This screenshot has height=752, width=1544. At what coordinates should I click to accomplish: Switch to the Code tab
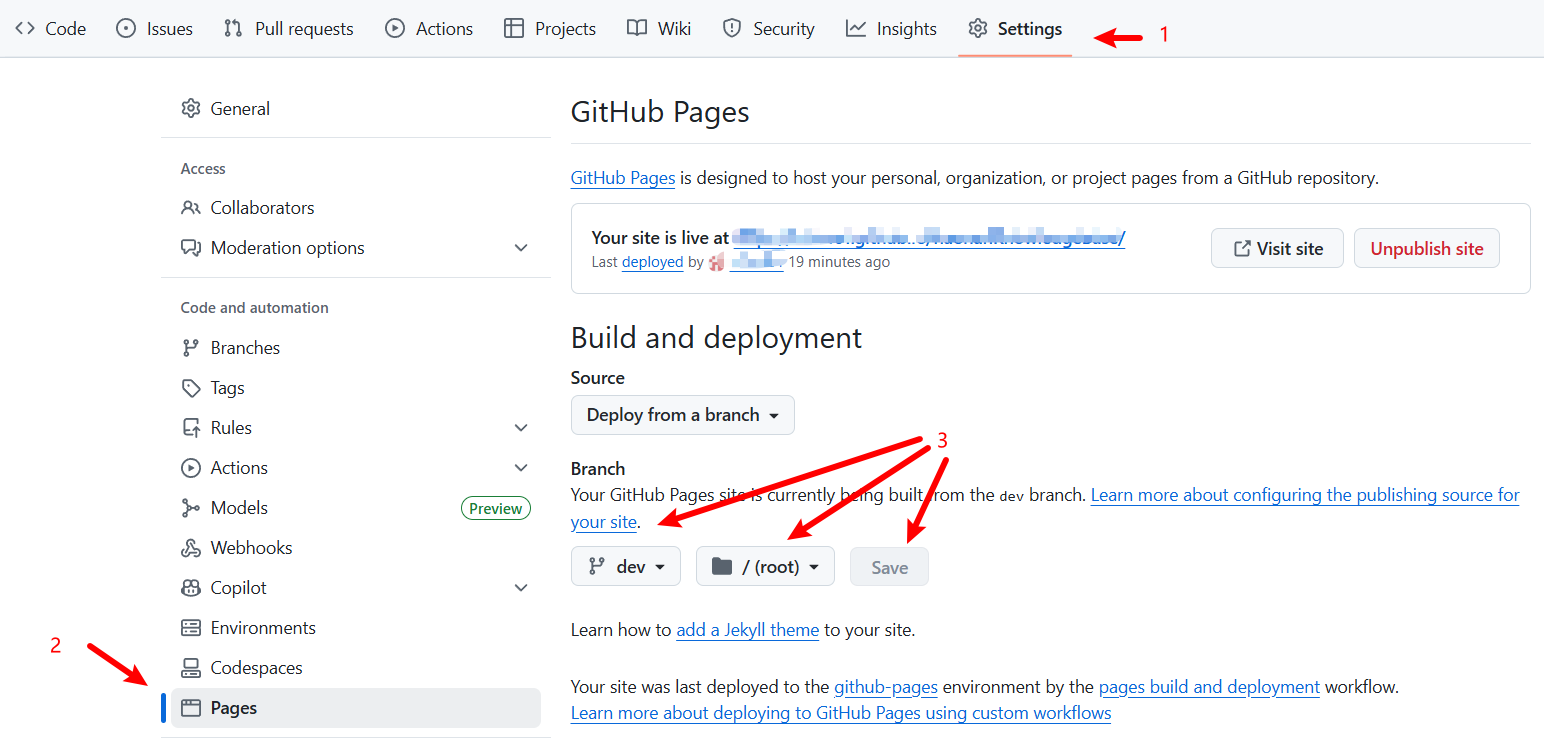50,28
